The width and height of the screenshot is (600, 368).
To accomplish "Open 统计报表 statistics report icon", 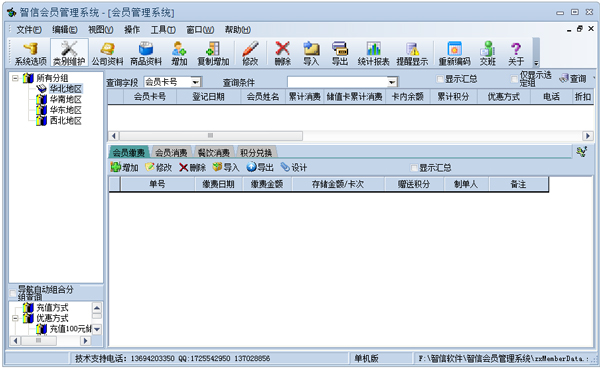I will point(373,53).
